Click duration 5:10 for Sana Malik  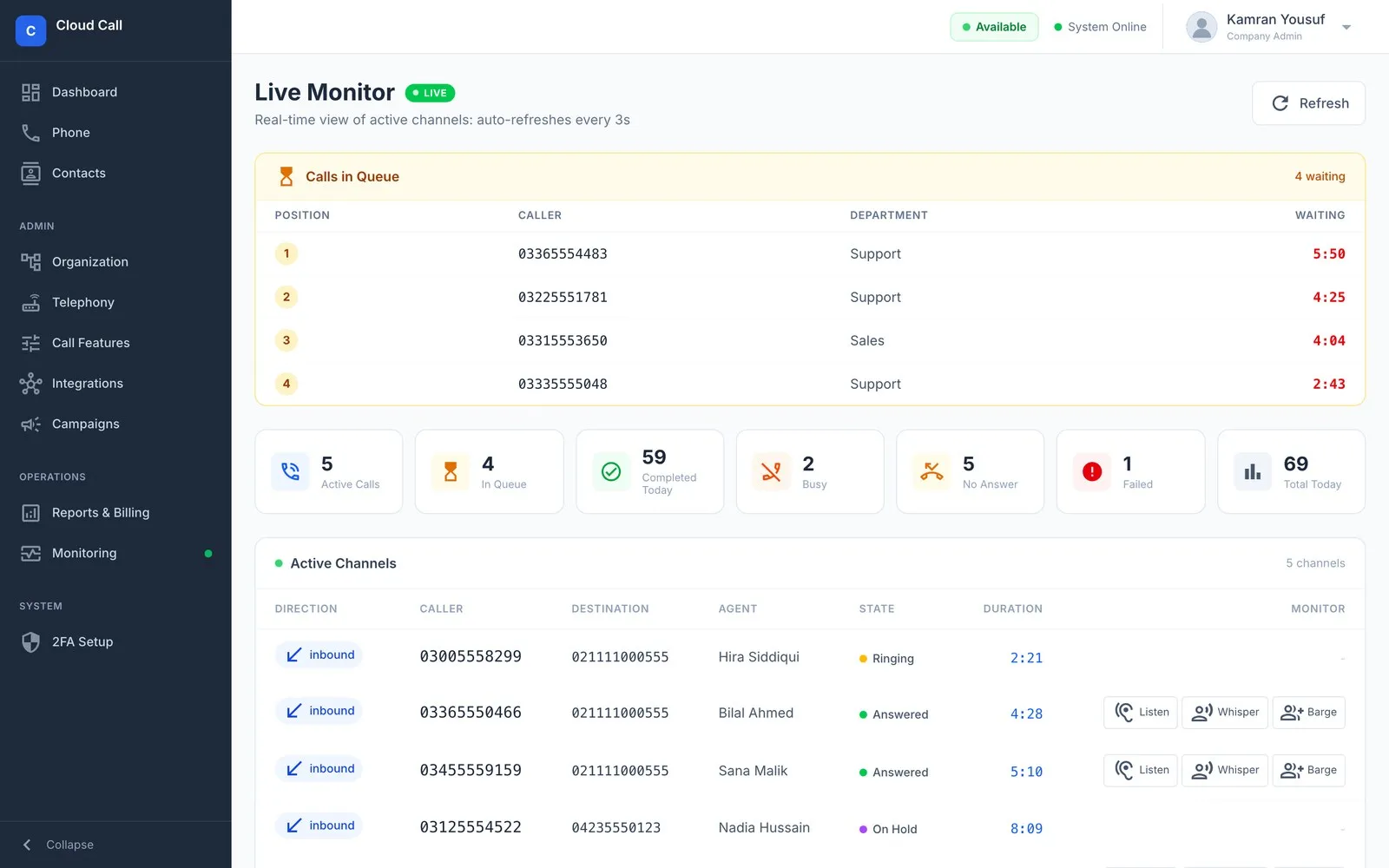pos(1026,772)
